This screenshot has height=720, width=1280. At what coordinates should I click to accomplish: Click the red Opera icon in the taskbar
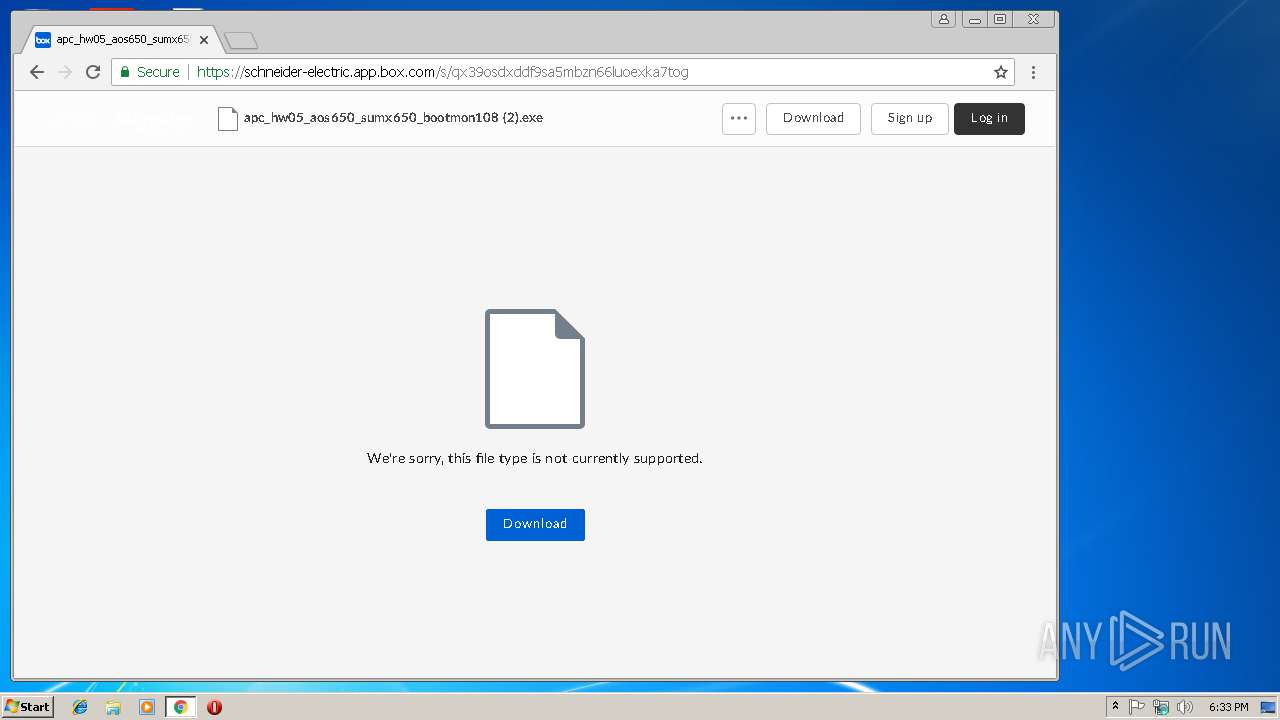point(214,707)
